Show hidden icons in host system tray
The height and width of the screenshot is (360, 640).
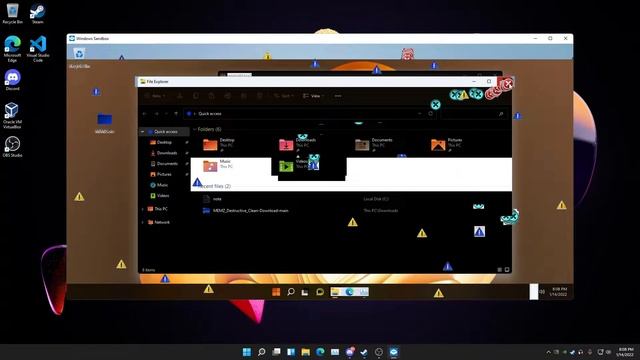coord(548,352)
